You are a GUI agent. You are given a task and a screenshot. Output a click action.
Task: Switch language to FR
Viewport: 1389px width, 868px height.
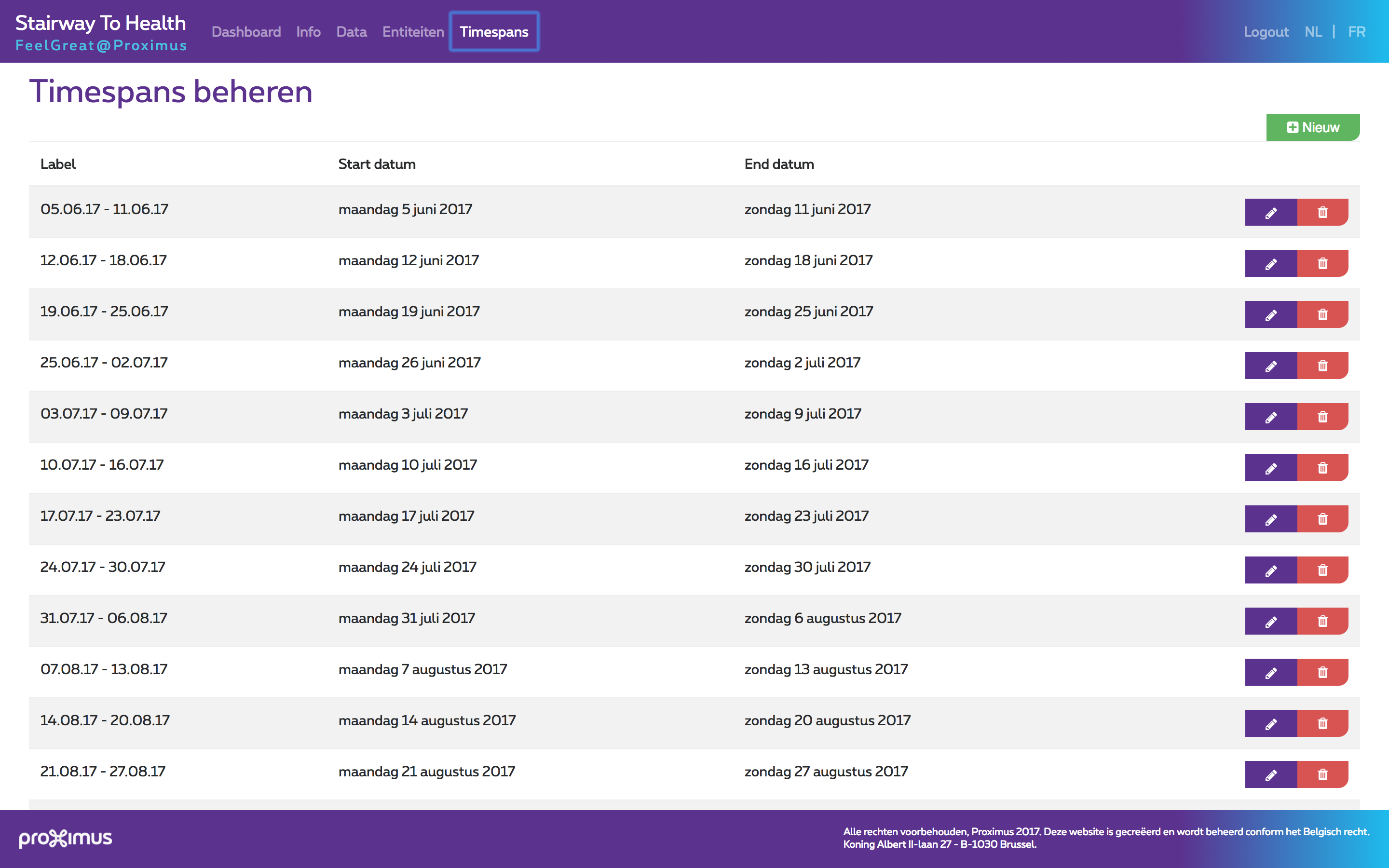point(1357,31)
